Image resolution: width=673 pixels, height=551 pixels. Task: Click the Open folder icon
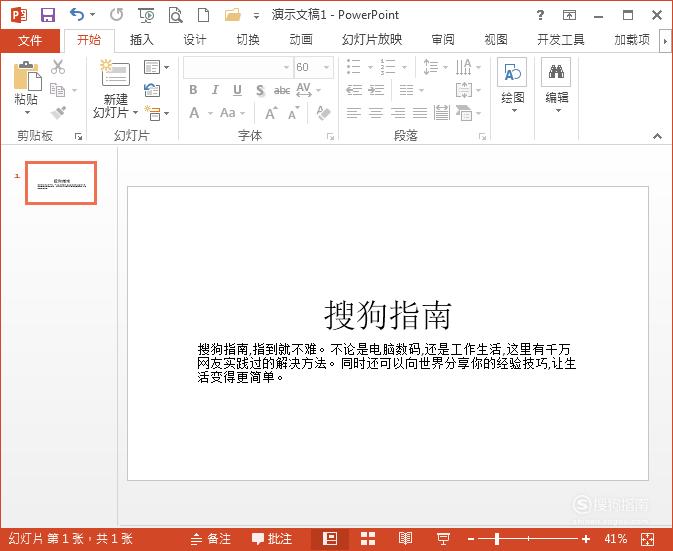tap(233, 15)
